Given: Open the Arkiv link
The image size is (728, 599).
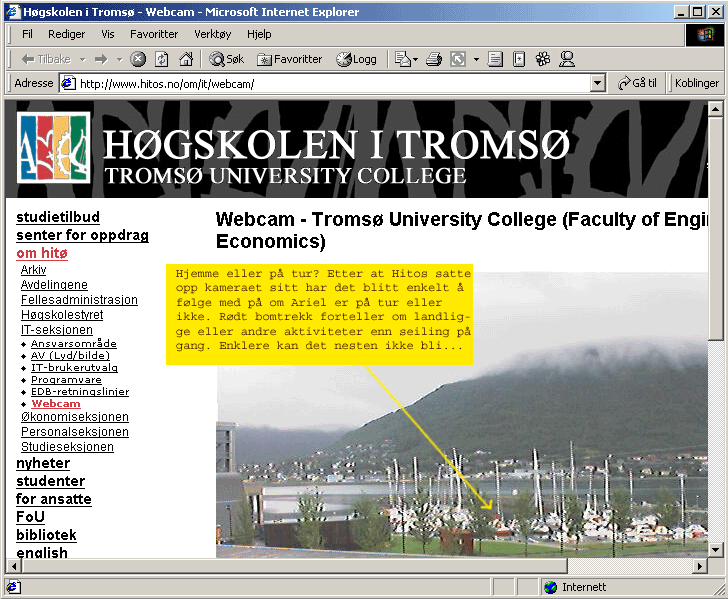Looking at the screenshot, I should coord(33,270).
